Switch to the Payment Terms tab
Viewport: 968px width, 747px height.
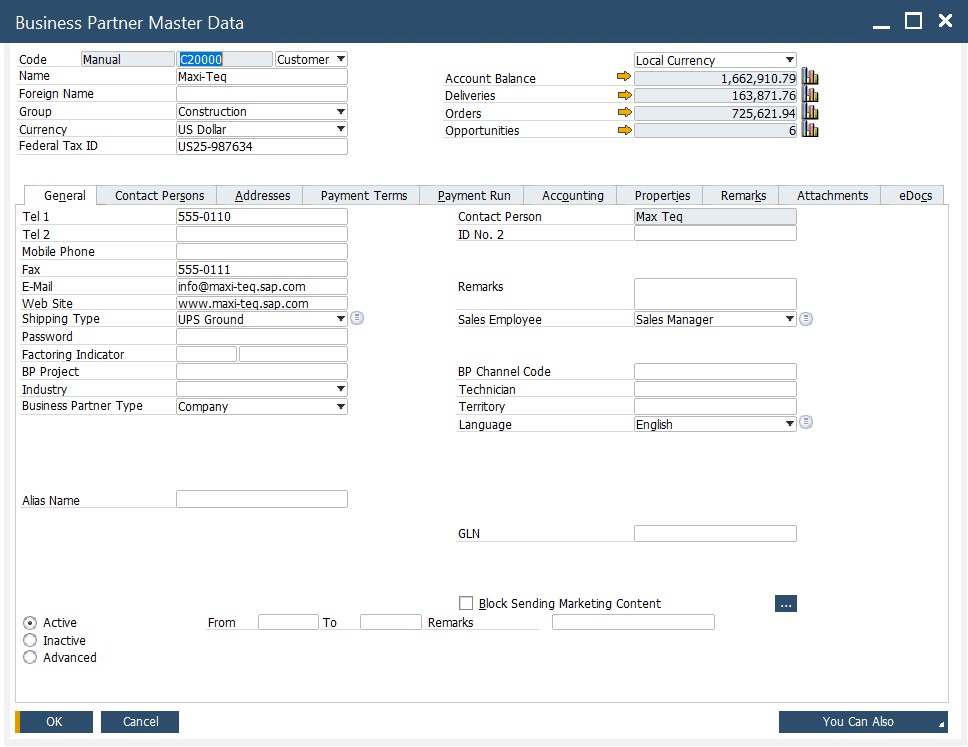tap(363, 196)
